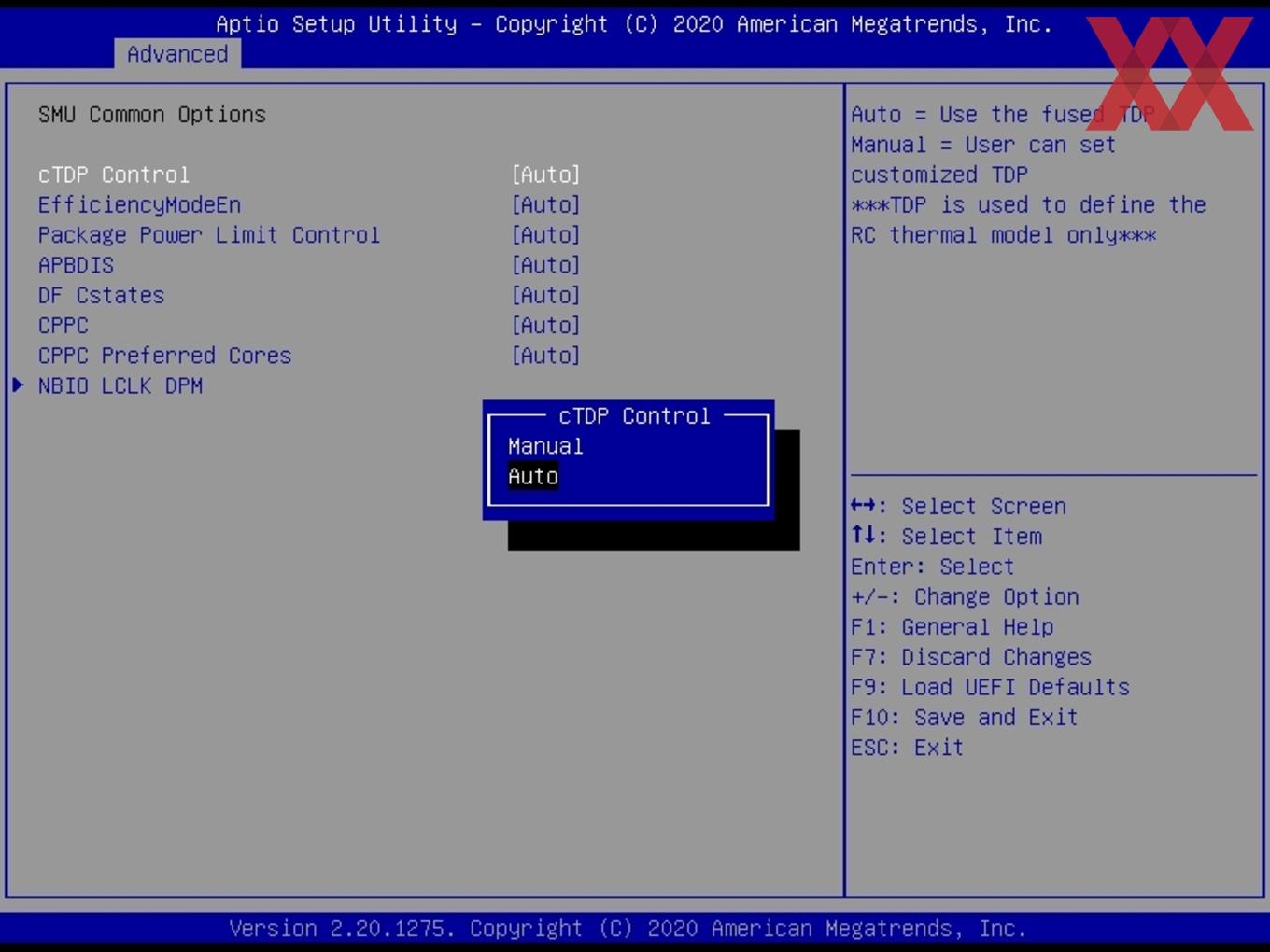Select the APBDIS setting label
Viewport: 1270px width, 952px height.
[x=76, y=265]
